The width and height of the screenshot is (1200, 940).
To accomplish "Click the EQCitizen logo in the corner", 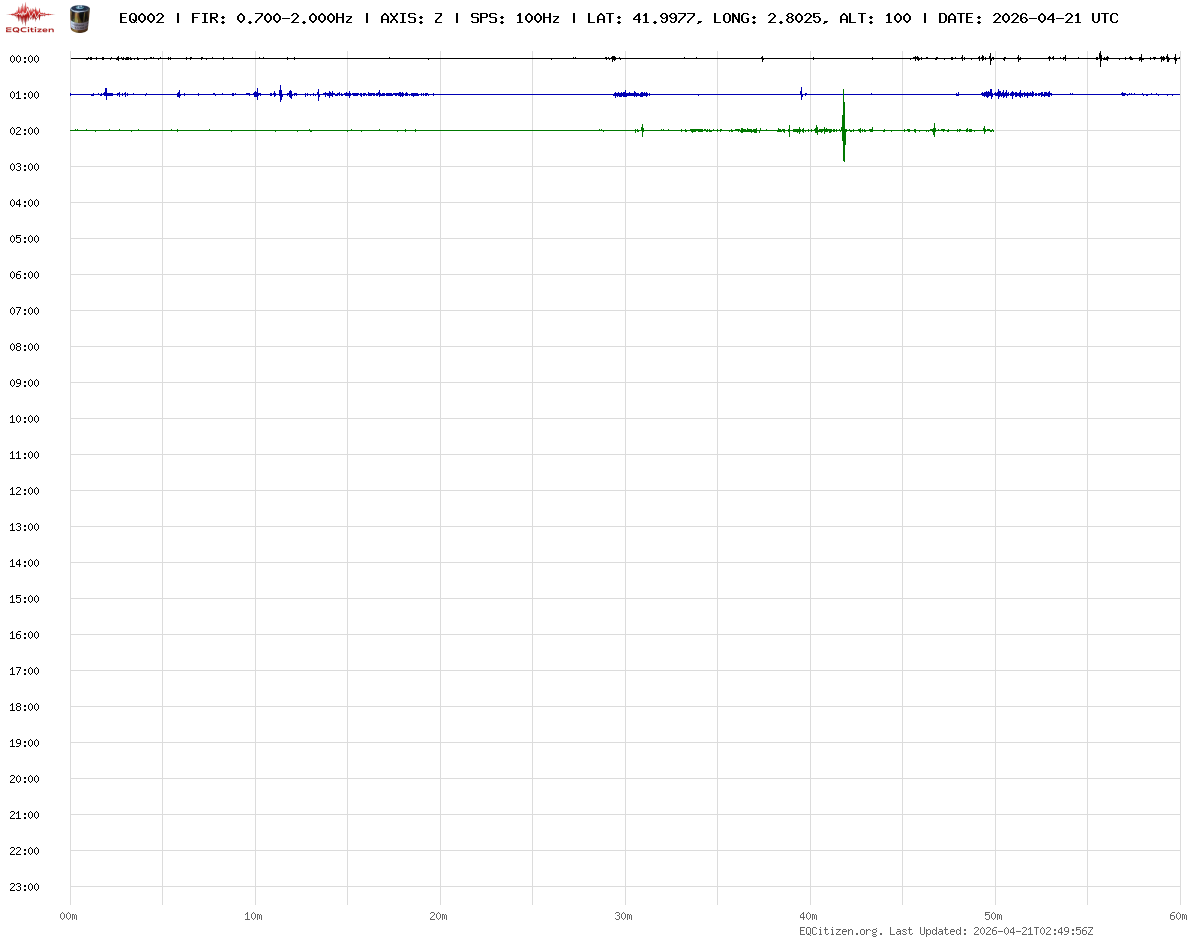I will (x=30, y=18).
